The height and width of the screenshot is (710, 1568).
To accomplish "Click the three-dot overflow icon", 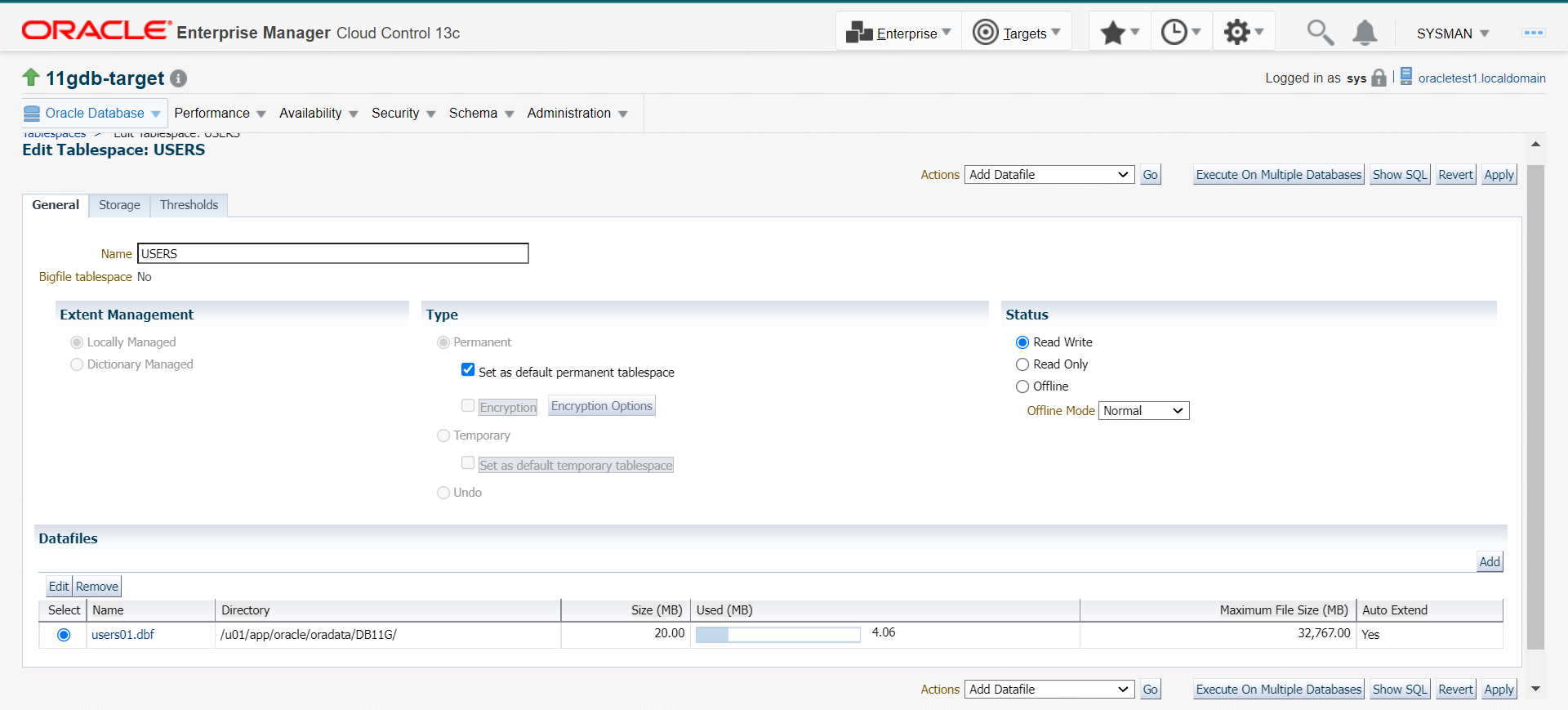I will click(1533, 33).
